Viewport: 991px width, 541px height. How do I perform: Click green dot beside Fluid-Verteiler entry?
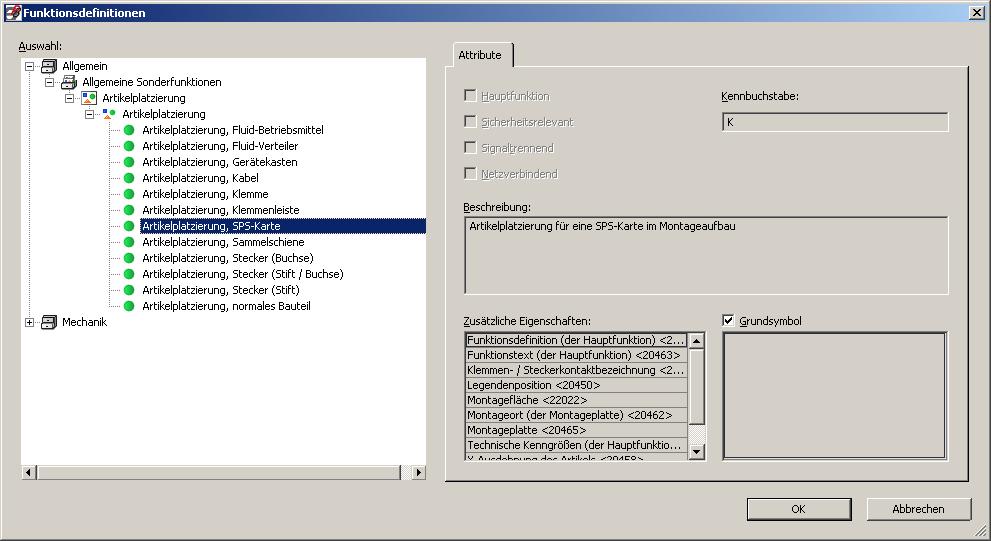[129, 146]
